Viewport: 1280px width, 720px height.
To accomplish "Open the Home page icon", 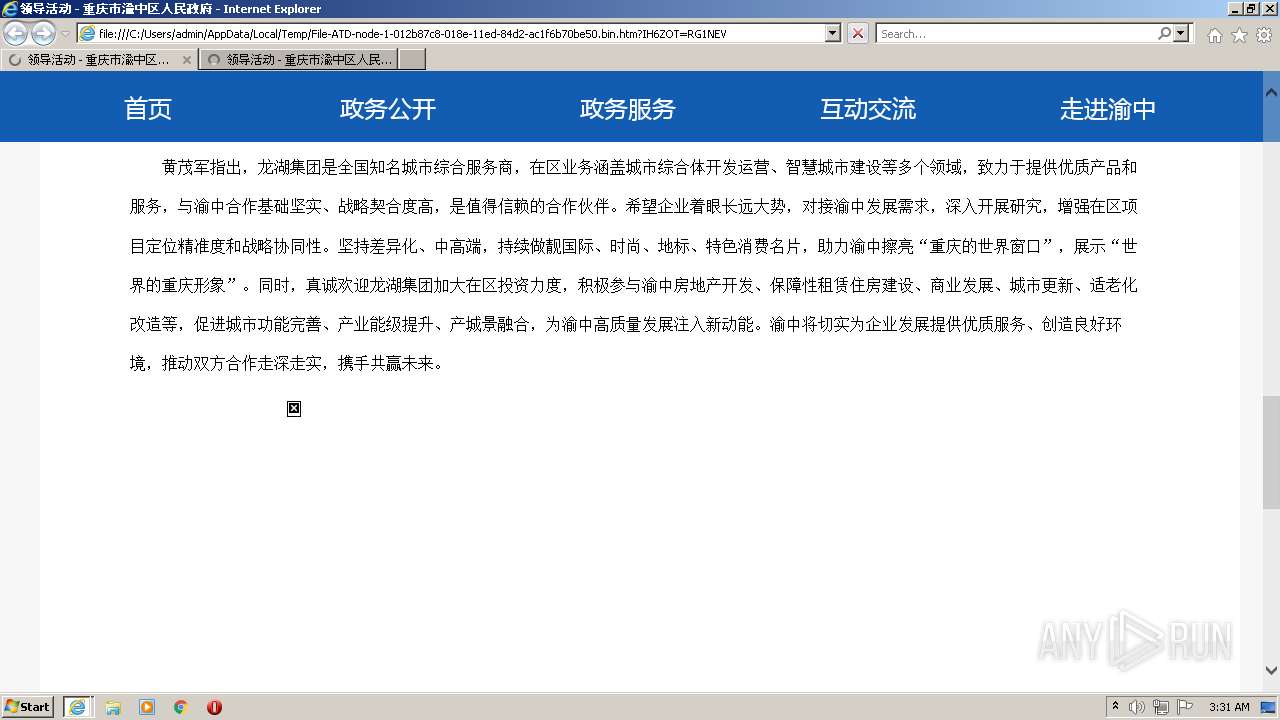I will click(x=1214, y=35).
